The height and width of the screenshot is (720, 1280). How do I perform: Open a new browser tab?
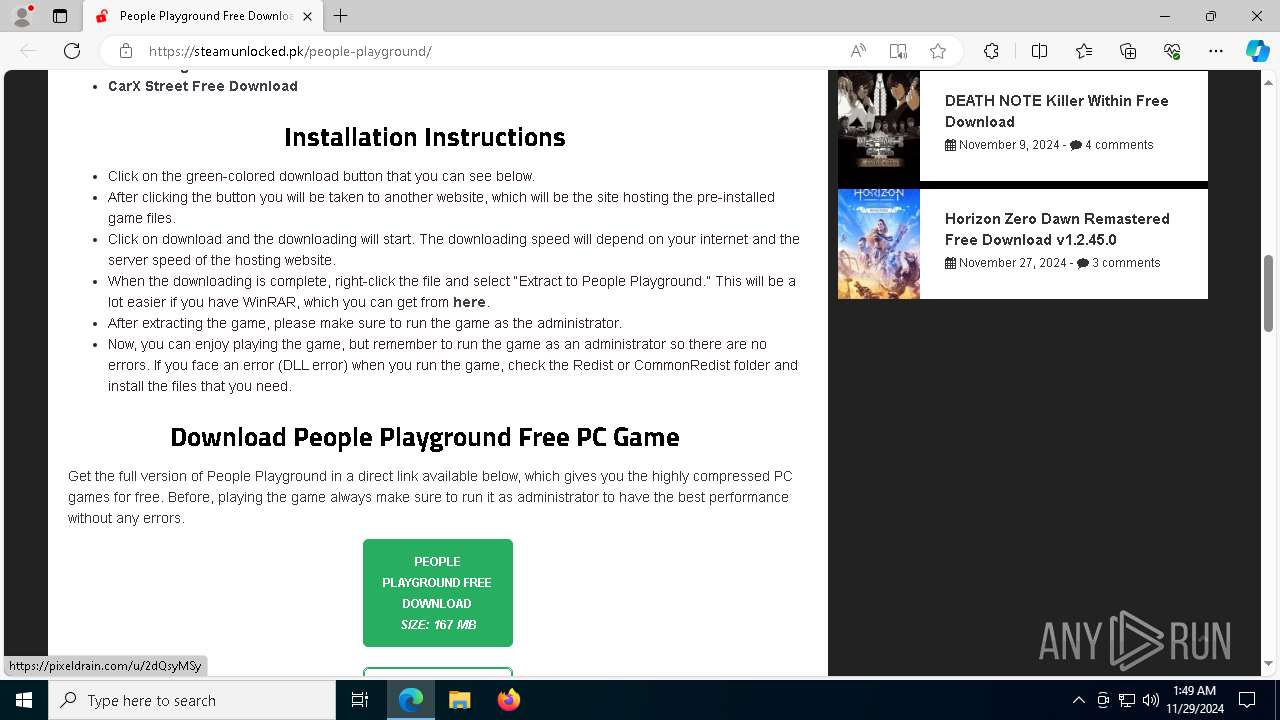(341, 16)
